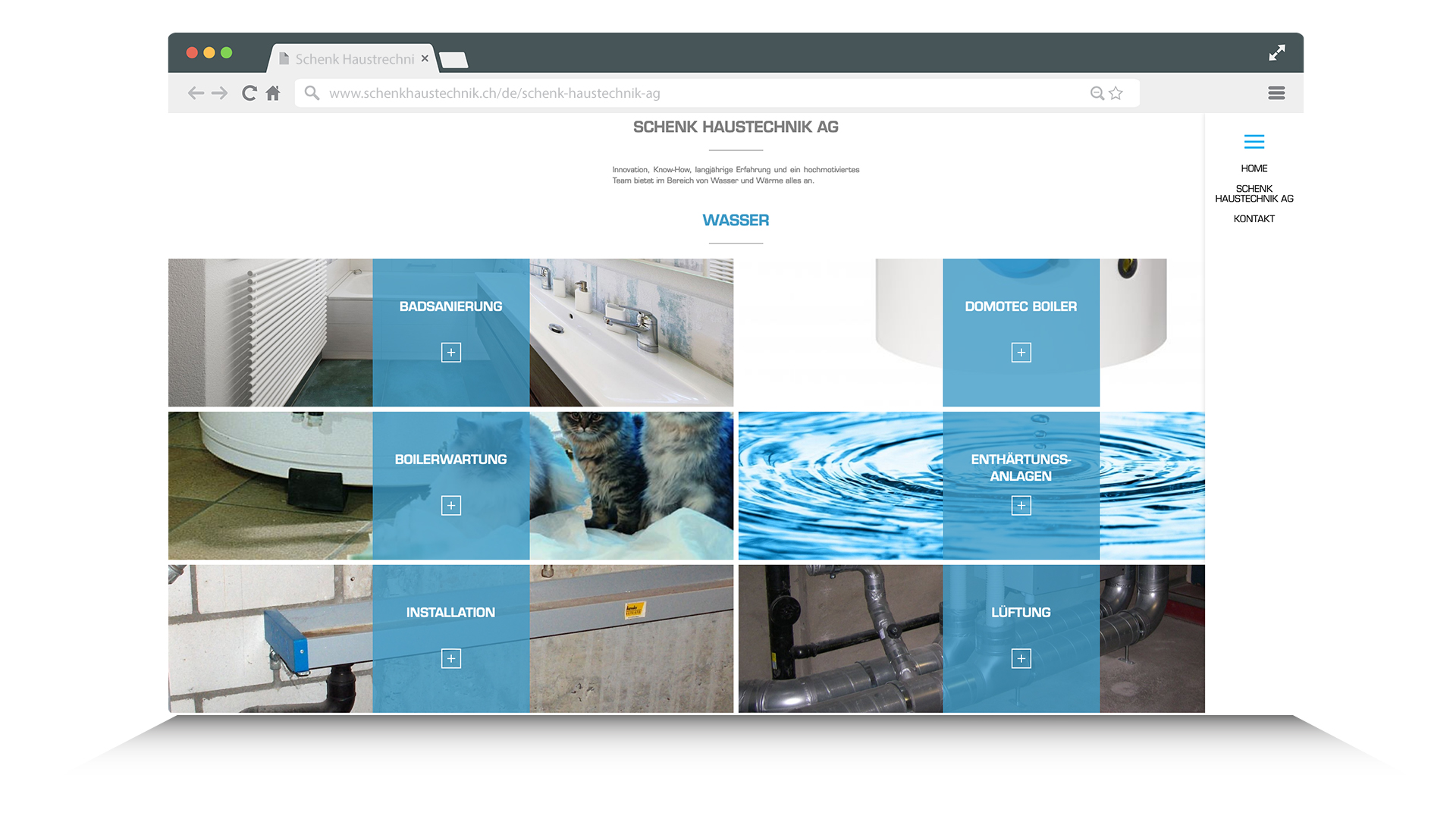The width and height of the screenshot is (1456, 819).
Task: Click the WASSER section heading
Action: pos(736,221)
